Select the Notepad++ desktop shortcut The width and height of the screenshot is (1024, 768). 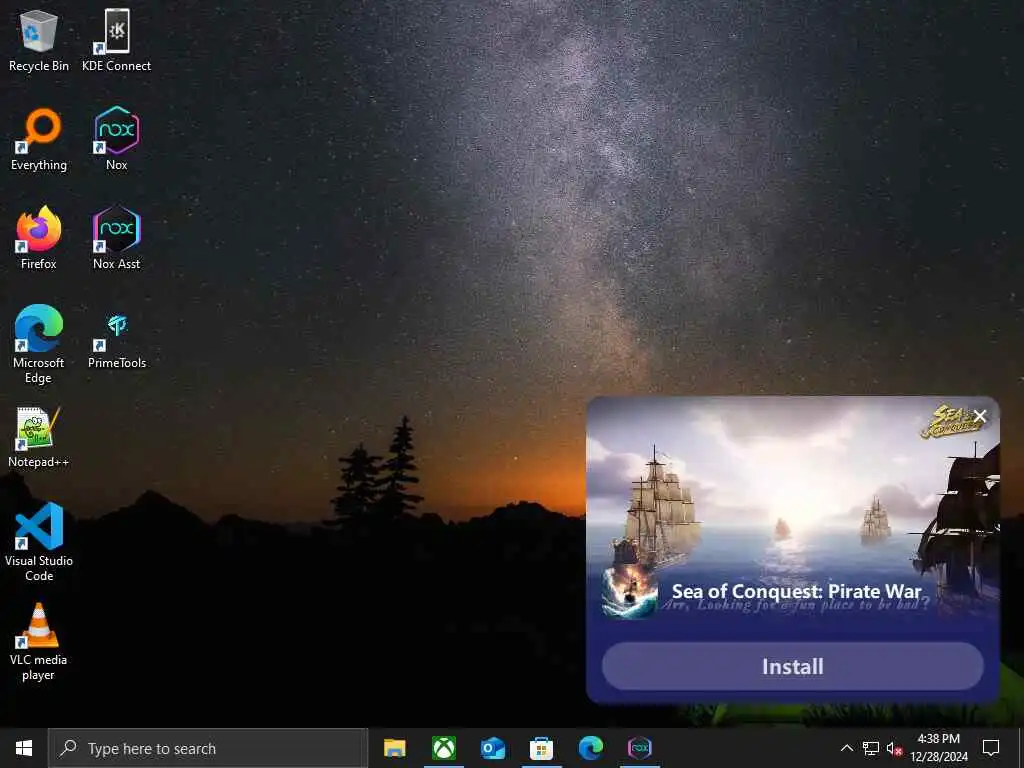[x=39, y=438]
